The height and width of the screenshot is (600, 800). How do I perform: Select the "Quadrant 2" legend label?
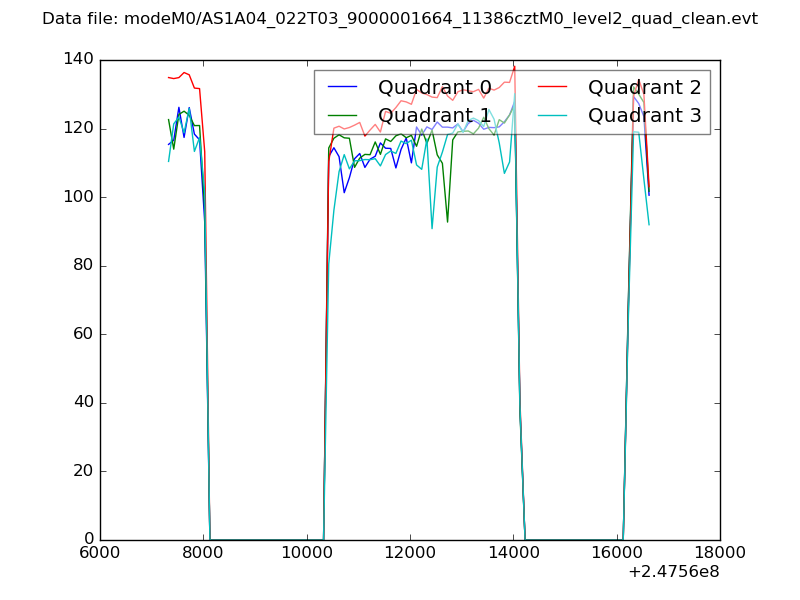coord(645,87)
